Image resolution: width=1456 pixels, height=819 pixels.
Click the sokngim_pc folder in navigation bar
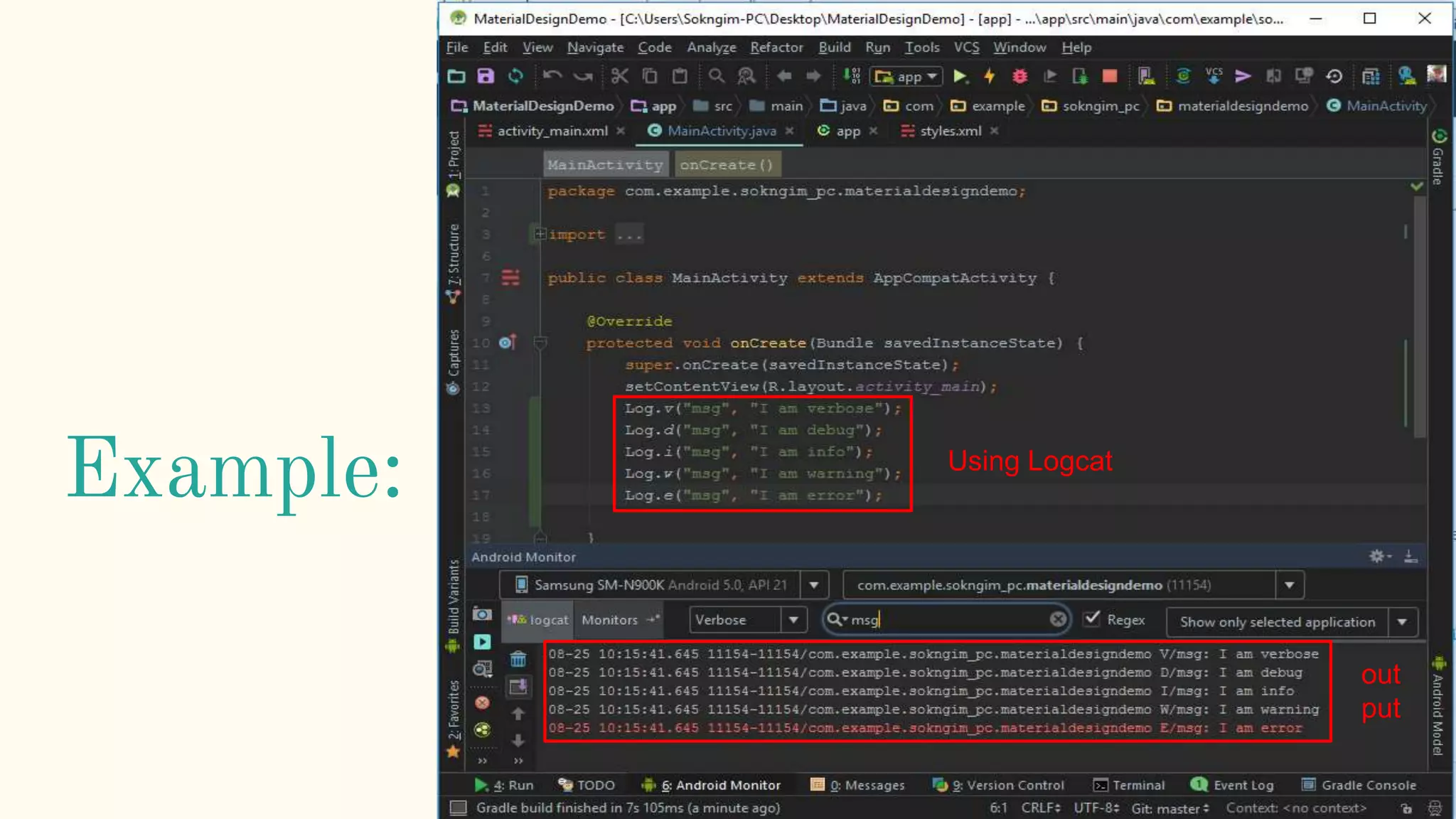pyautogui.click(x=1091, y=106)
